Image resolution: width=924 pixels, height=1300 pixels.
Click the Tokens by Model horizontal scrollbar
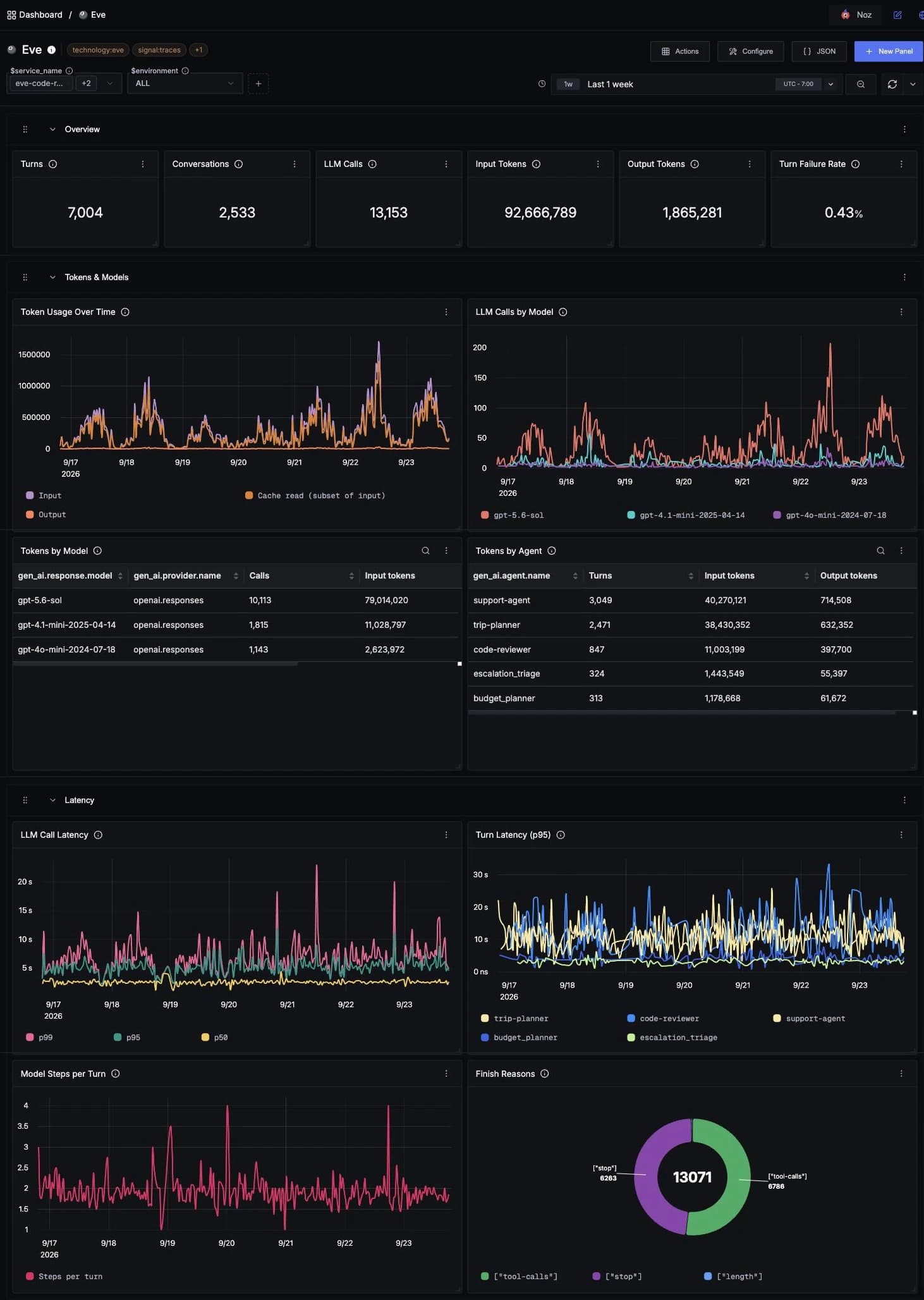pos(155,664)
